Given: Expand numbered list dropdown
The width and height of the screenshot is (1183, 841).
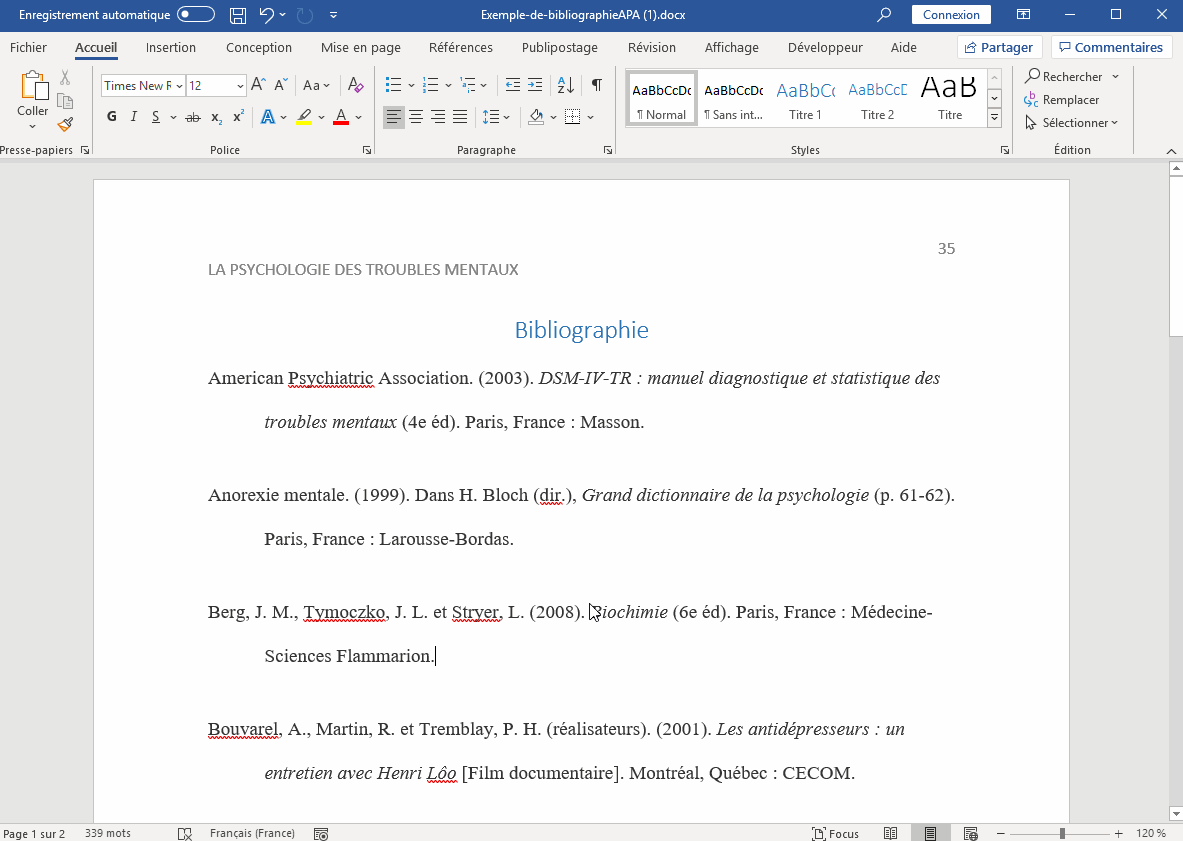Looking at the screenshot, I should 448,85.
